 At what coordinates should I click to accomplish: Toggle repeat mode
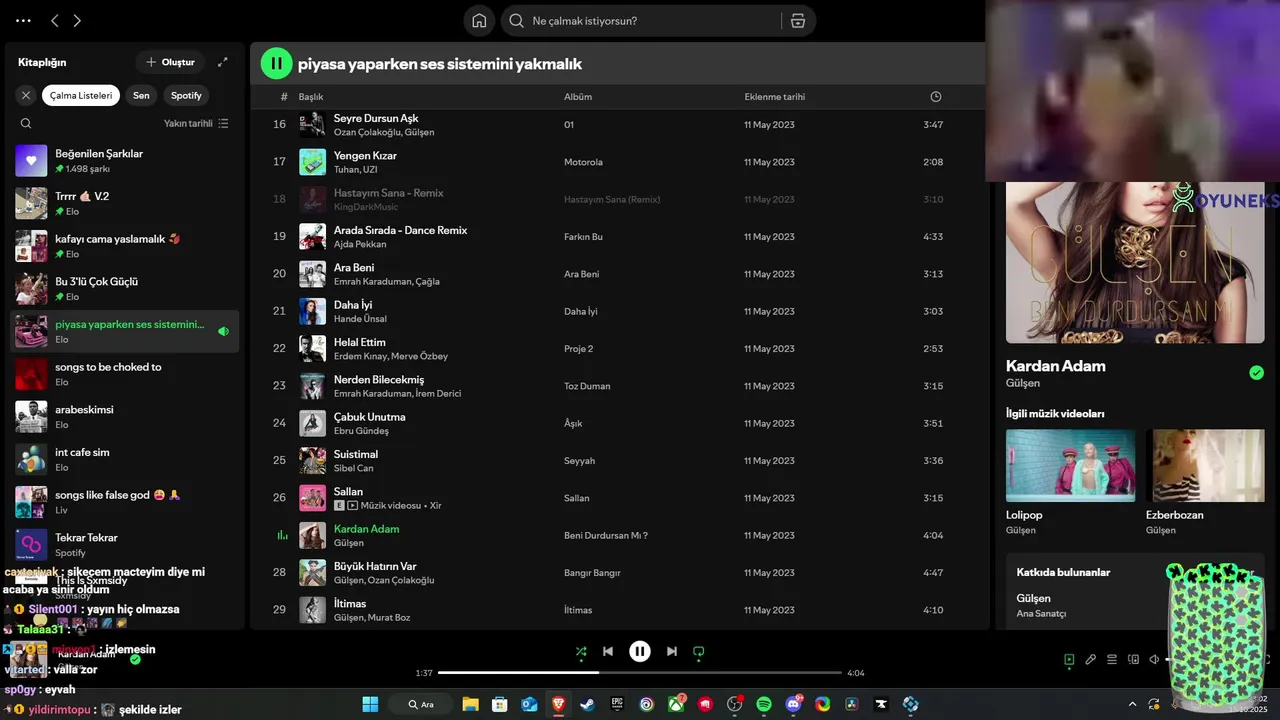point(699,651)
